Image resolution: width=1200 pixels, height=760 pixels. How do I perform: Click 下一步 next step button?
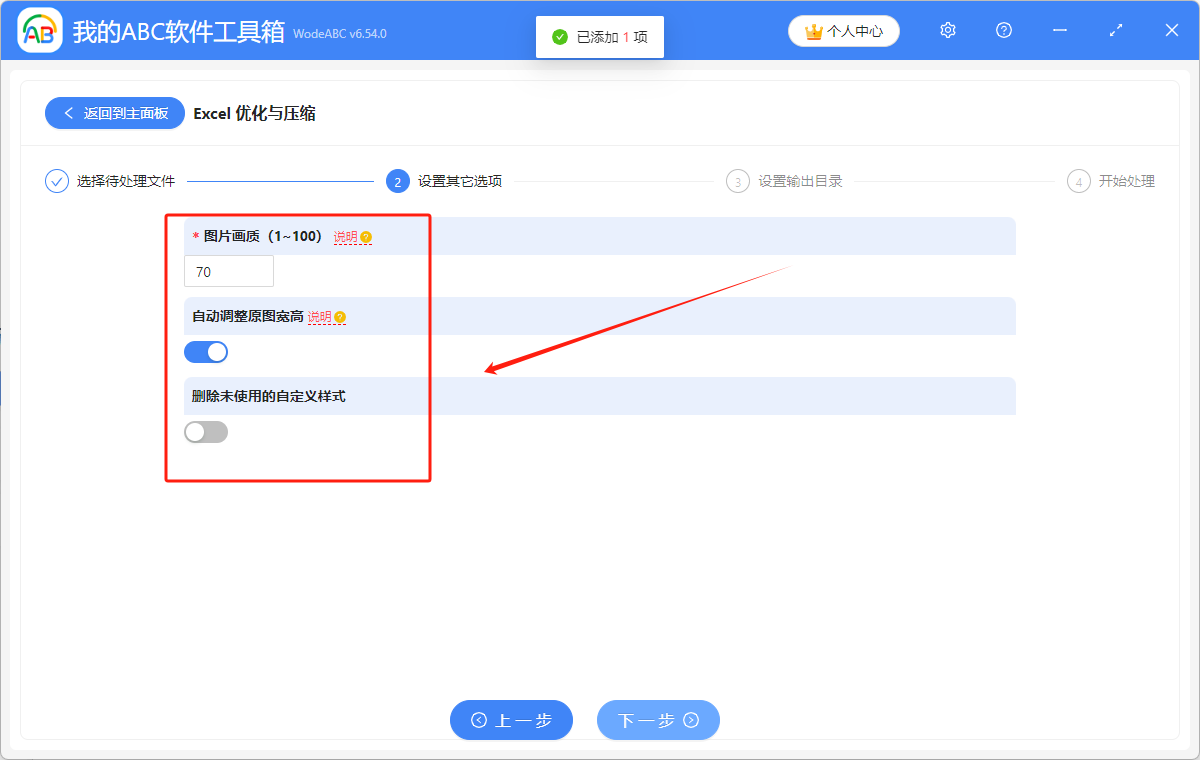[658, 720]
